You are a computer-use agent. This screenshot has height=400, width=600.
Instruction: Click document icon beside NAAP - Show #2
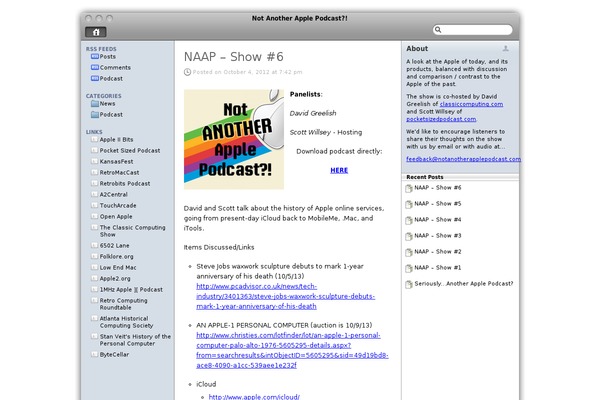click(409, 252)
